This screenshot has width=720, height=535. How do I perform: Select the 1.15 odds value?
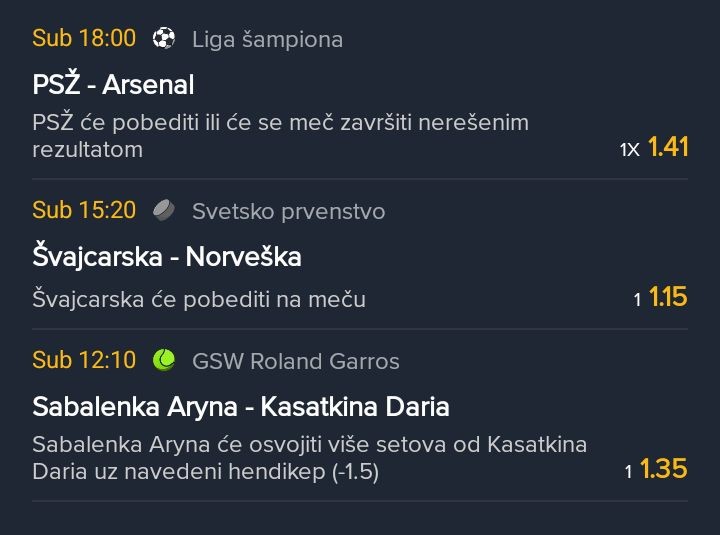(668, 297)
